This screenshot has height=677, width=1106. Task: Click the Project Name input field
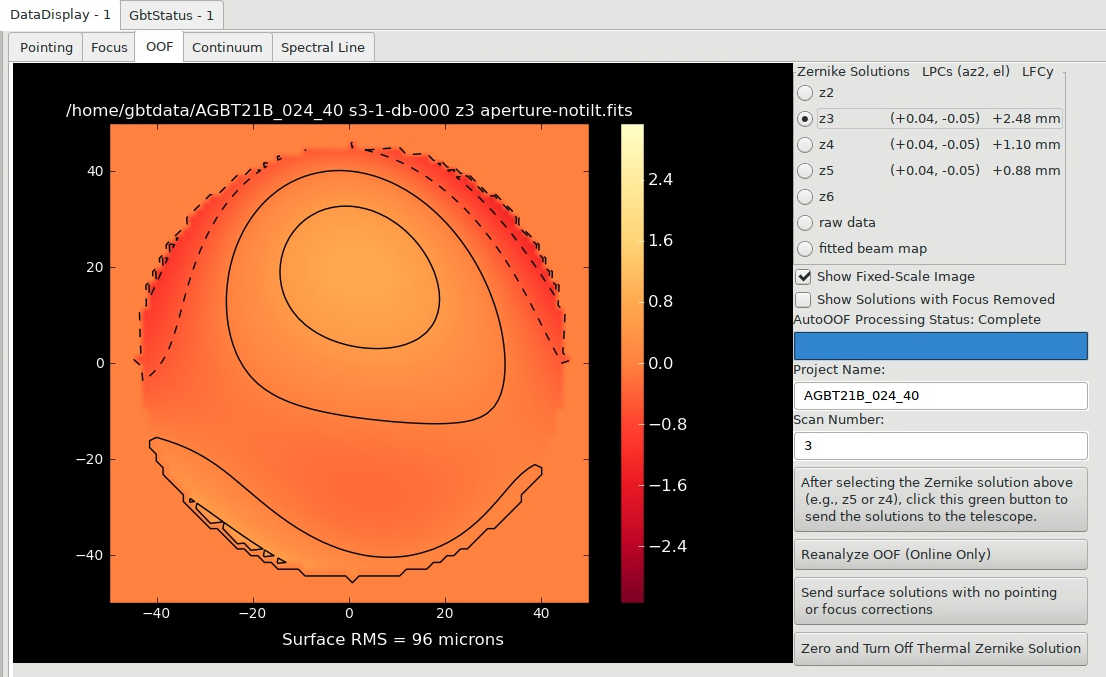pyautogui.click(x=940, y=396)
